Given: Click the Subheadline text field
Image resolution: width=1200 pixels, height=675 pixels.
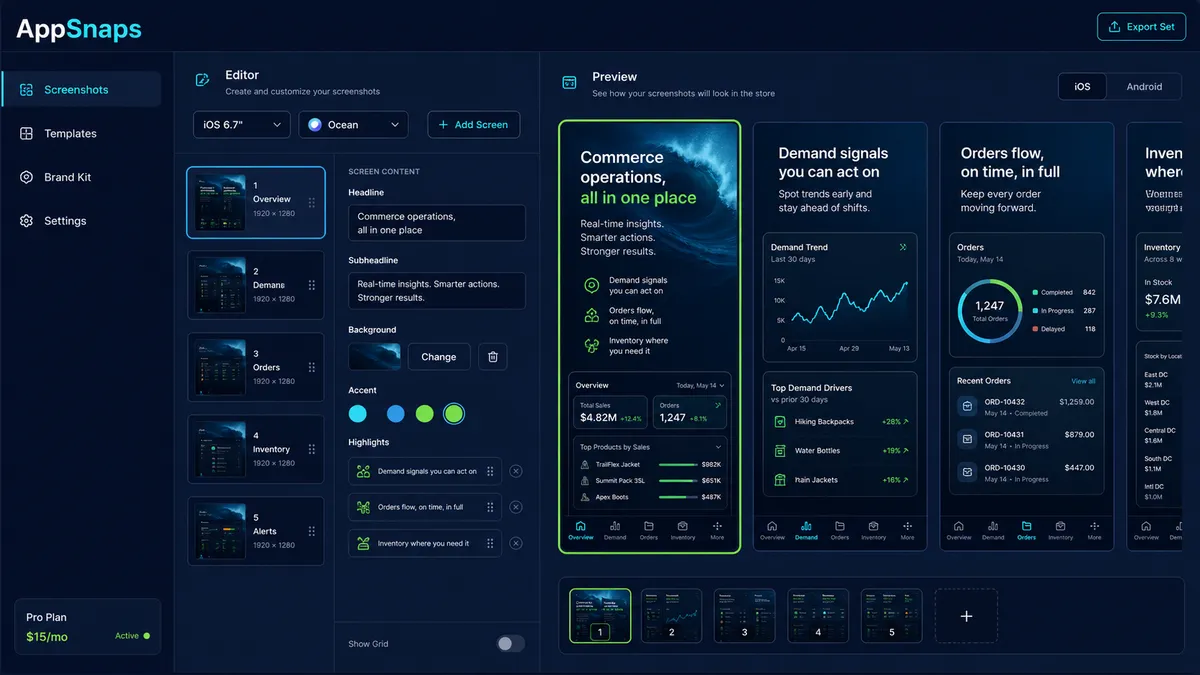Looking at the screenshot, I should pyautogui.click(x=437, y=291).
